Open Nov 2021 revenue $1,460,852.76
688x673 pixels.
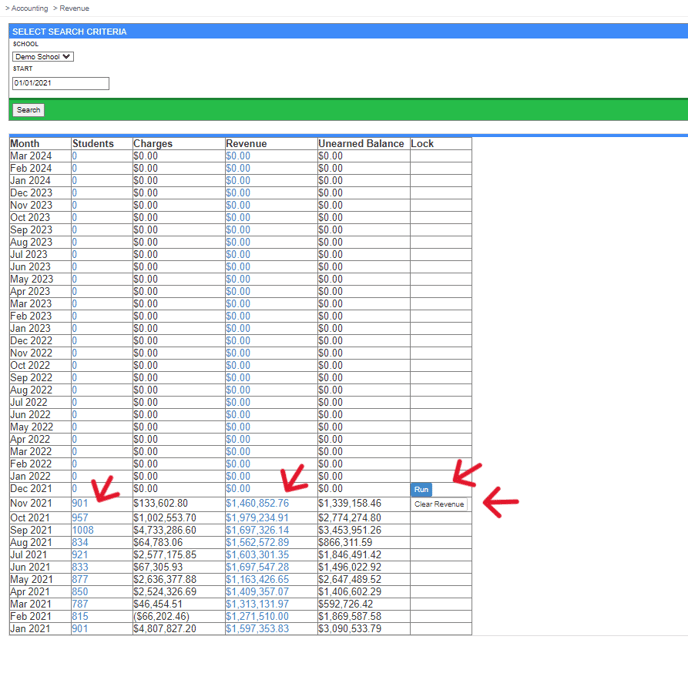coord(257,504)
